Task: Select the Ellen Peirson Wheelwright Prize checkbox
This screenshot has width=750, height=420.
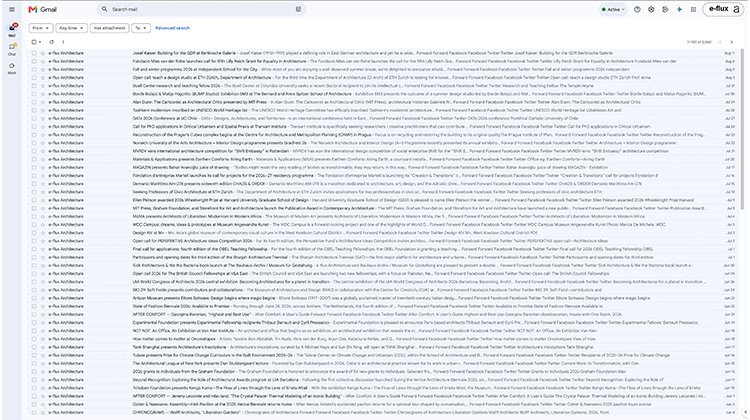Action: (33, 200)
